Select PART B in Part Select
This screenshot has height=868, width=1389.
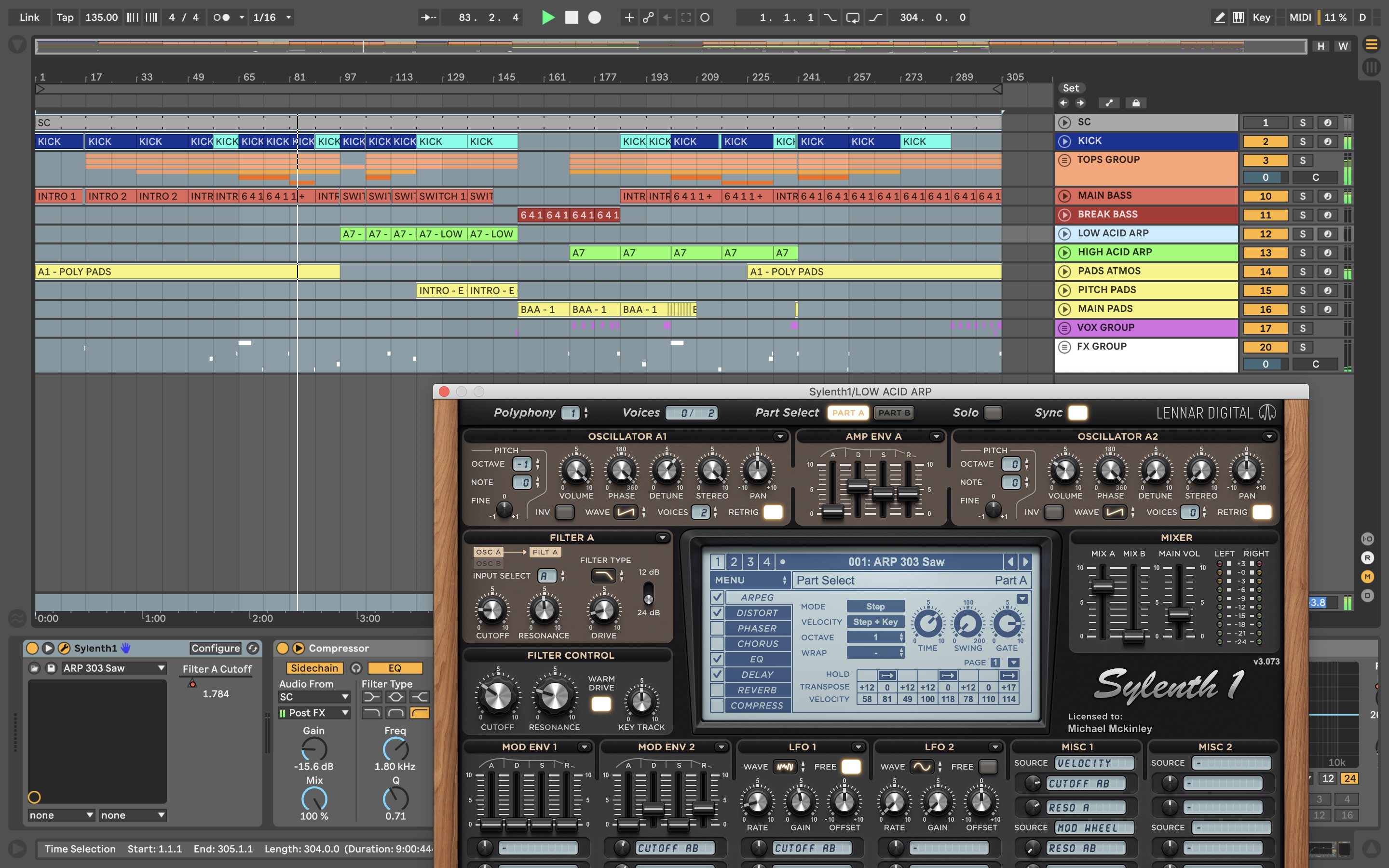point(894,413)
